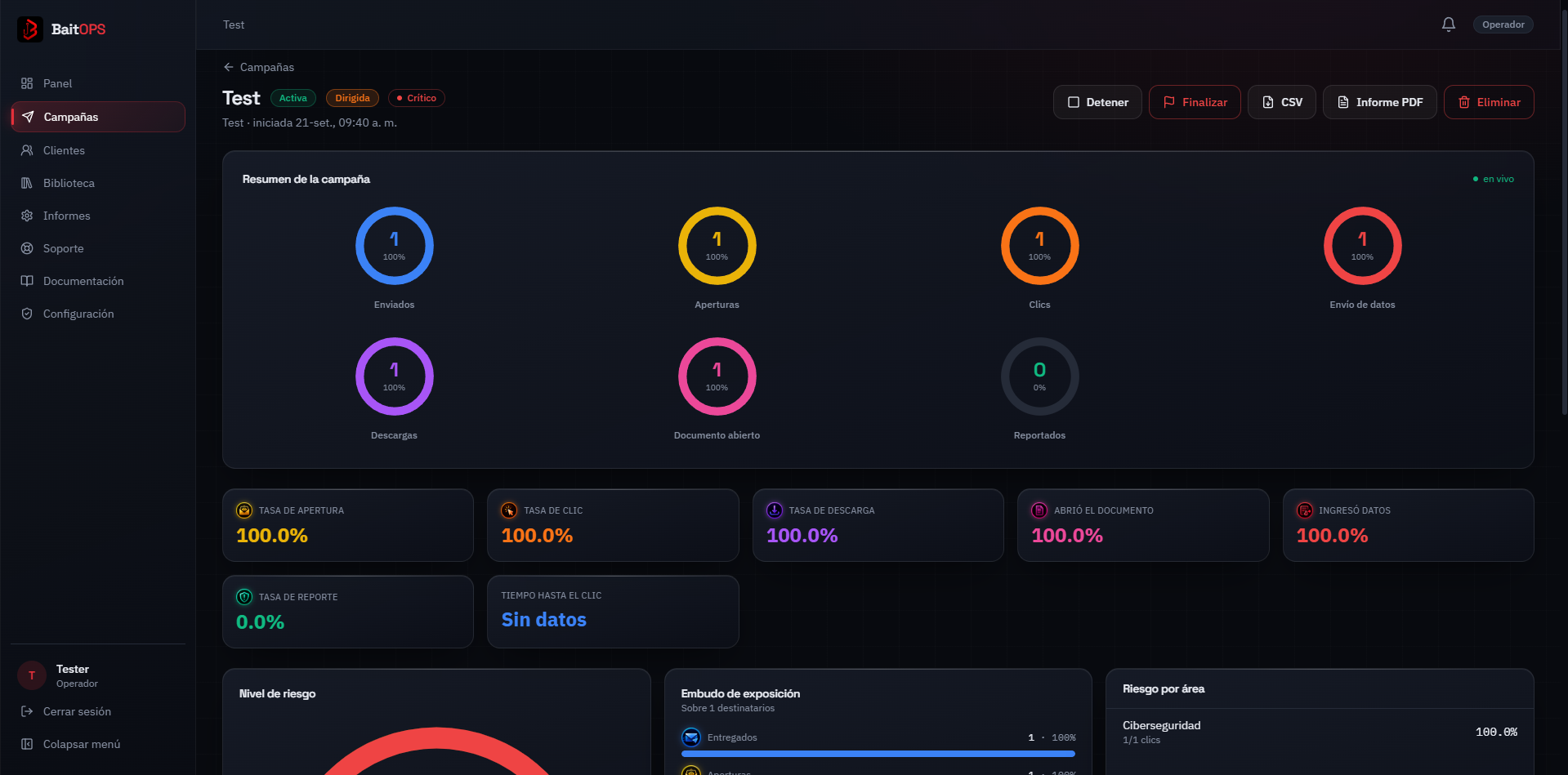Click the Panel grid icon in sidebar

pyautogui.click(x=27, y=83)
